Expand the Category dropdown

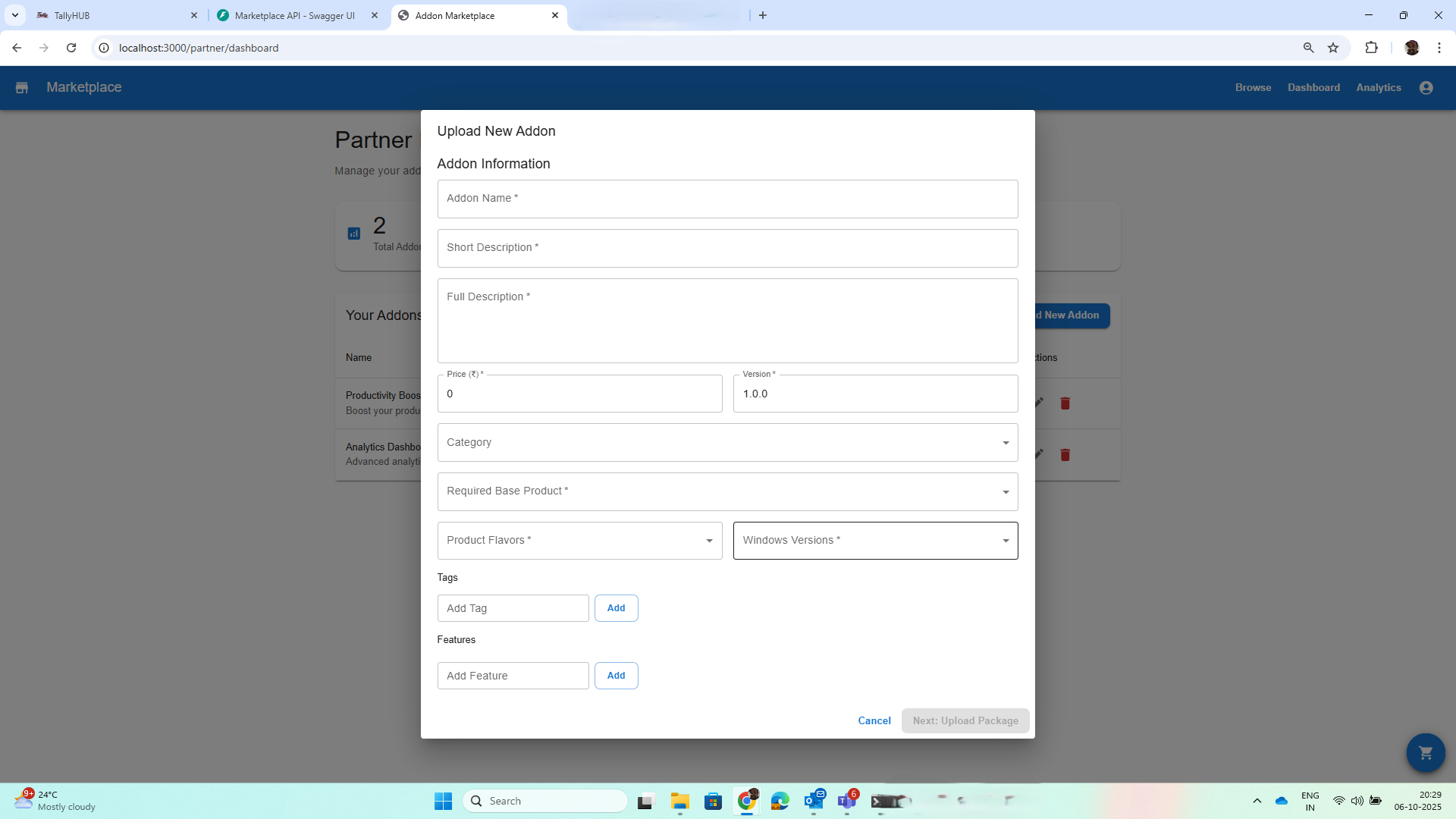point(726,443)
